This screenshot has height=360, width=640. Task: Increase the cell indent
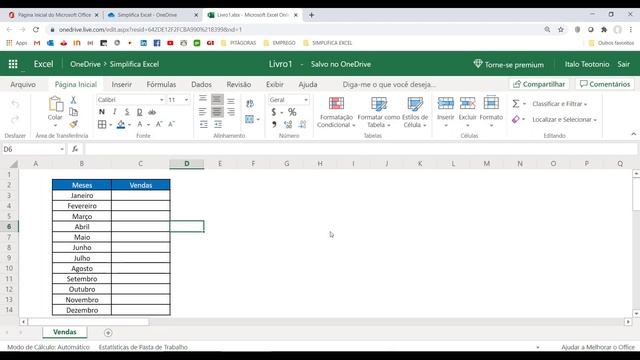(218, 124)
